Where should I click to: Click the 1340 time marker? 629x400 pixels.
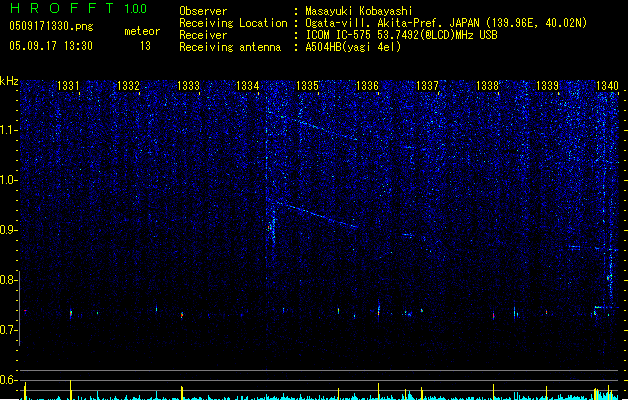[607, 86]
